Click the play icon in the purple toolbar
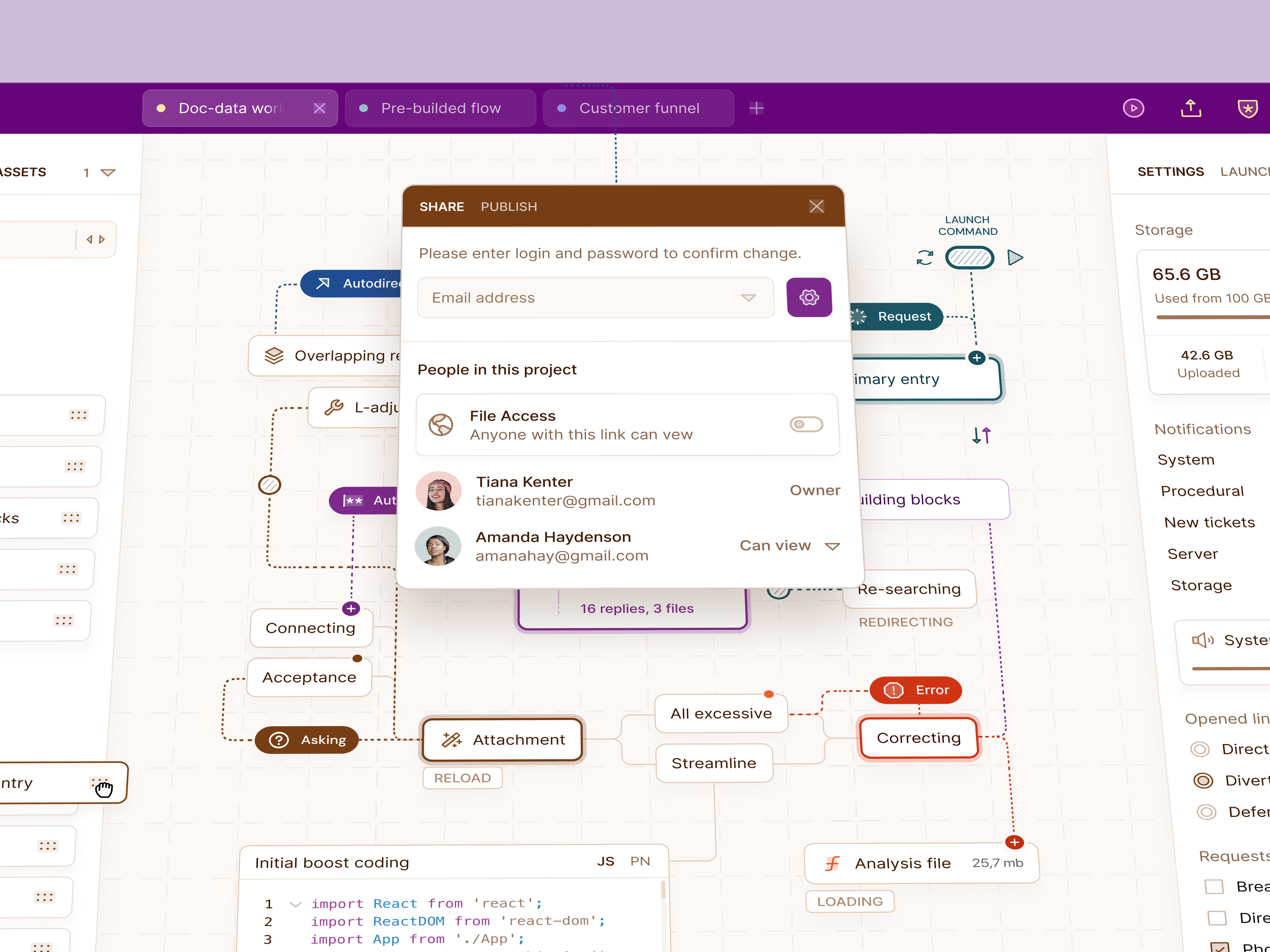Screen dimensions: 1270x952 pos(1133,108)
